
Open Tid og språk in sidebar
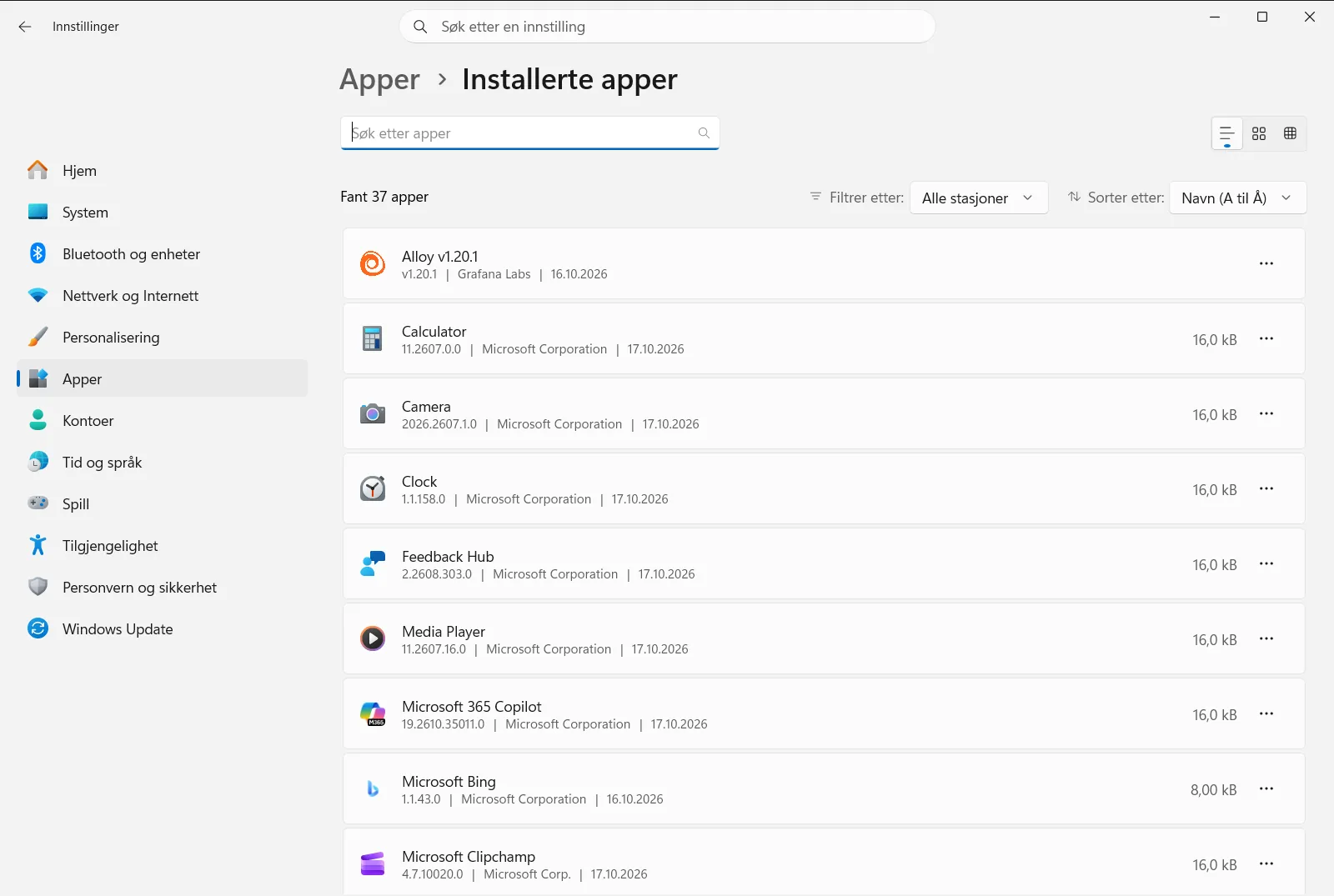(163, 462)
